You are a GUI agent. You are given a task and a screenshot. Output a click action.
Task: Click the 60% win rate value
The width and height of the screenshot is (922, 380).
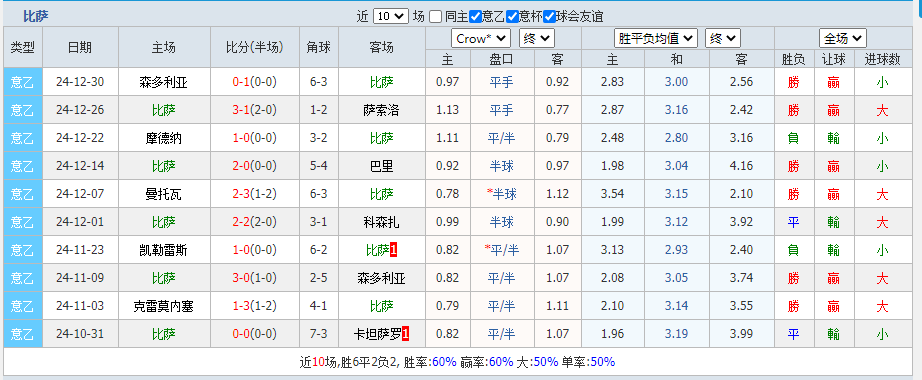444,362
